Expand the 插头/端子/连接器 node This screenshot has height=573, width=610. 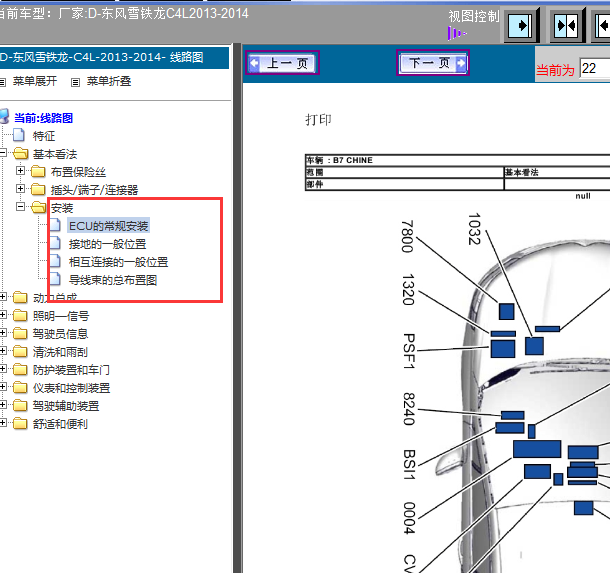20,188
